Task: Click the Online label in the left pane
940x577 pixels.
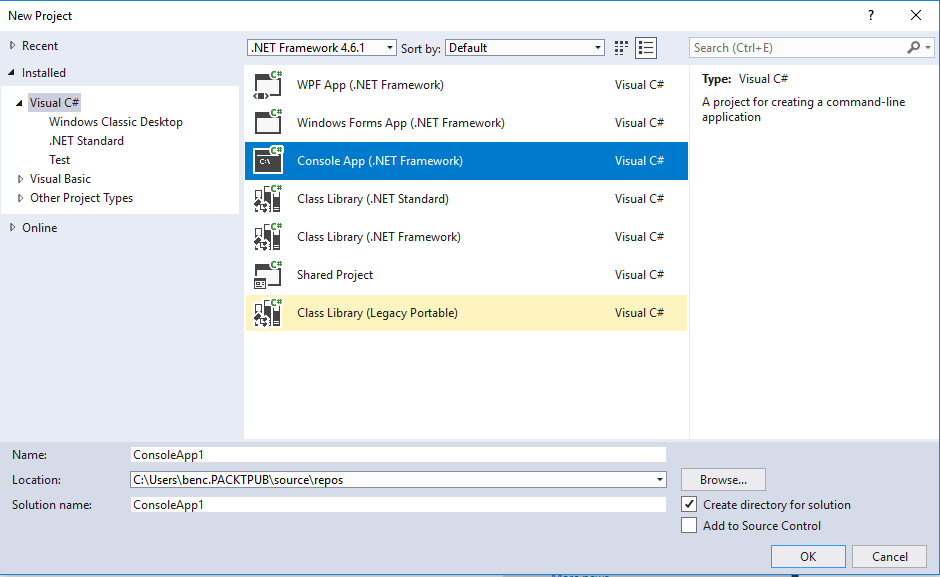Action: (40, 227)
